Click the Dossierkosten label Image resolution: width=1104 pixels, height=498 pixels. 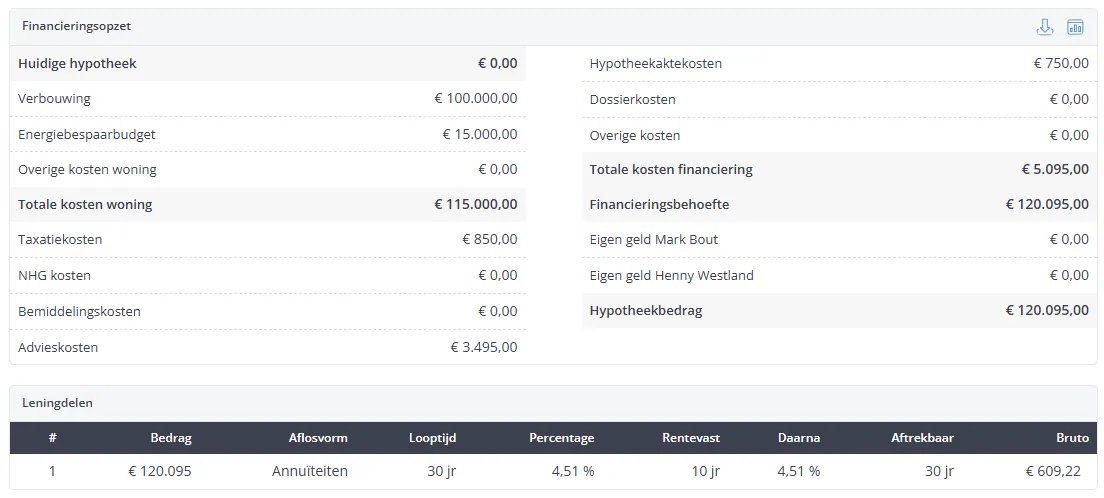(x=633, y=99)
